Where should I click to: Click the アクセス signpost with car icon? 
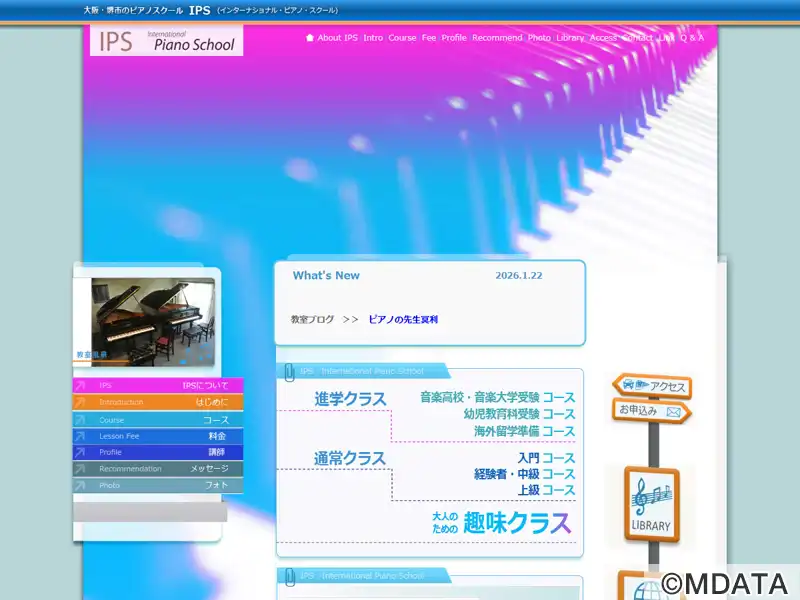tap(651, 386)
